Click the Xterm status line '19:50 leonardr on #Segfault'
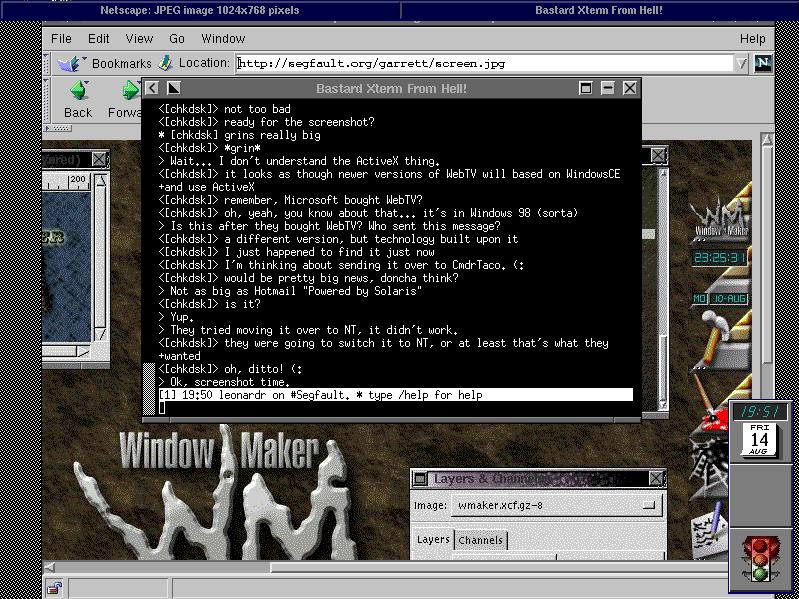Viewport: 799px width, 599px height. point(396,395)
